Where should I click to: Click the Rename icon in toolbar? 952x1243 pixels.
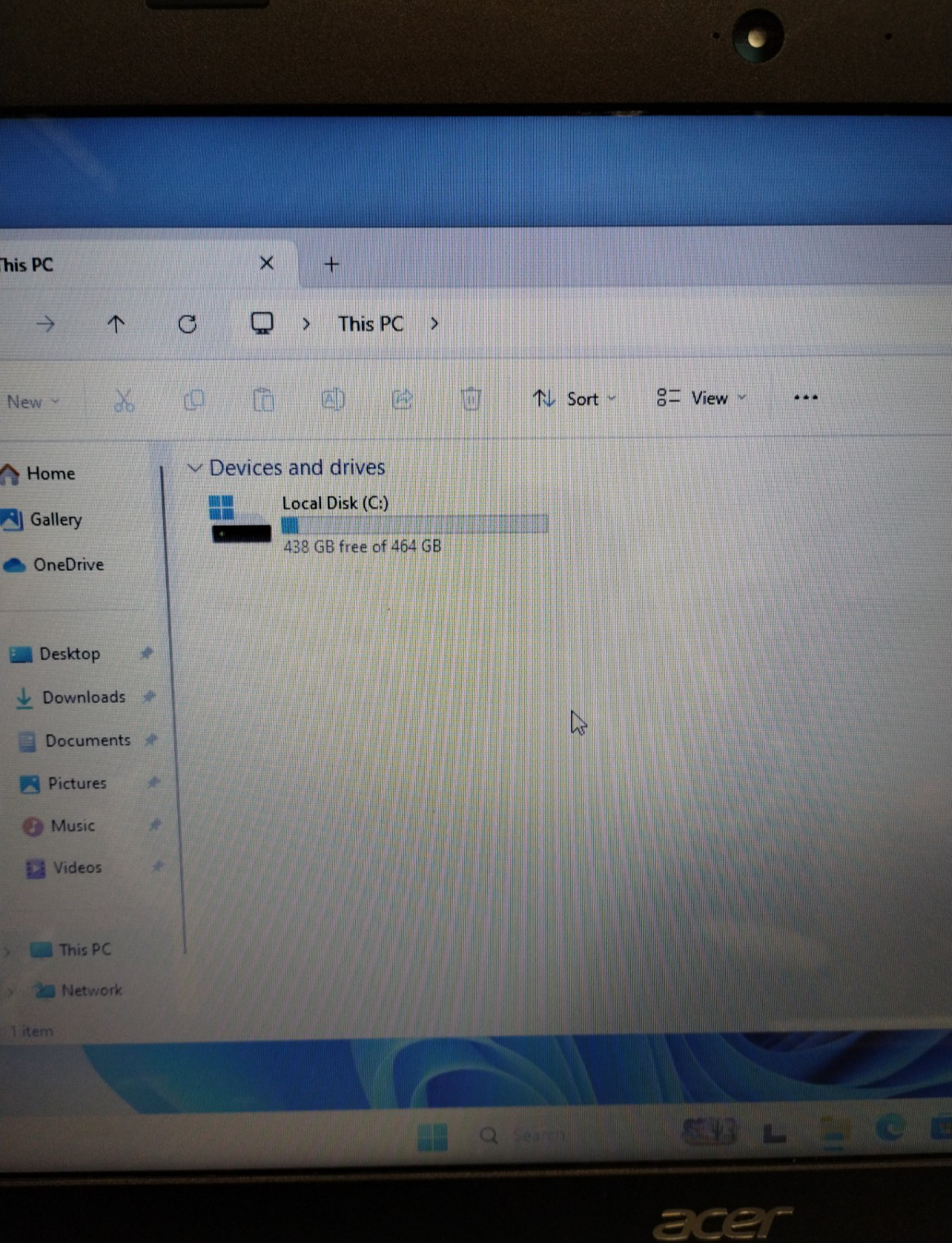click(x=333, y=399)
